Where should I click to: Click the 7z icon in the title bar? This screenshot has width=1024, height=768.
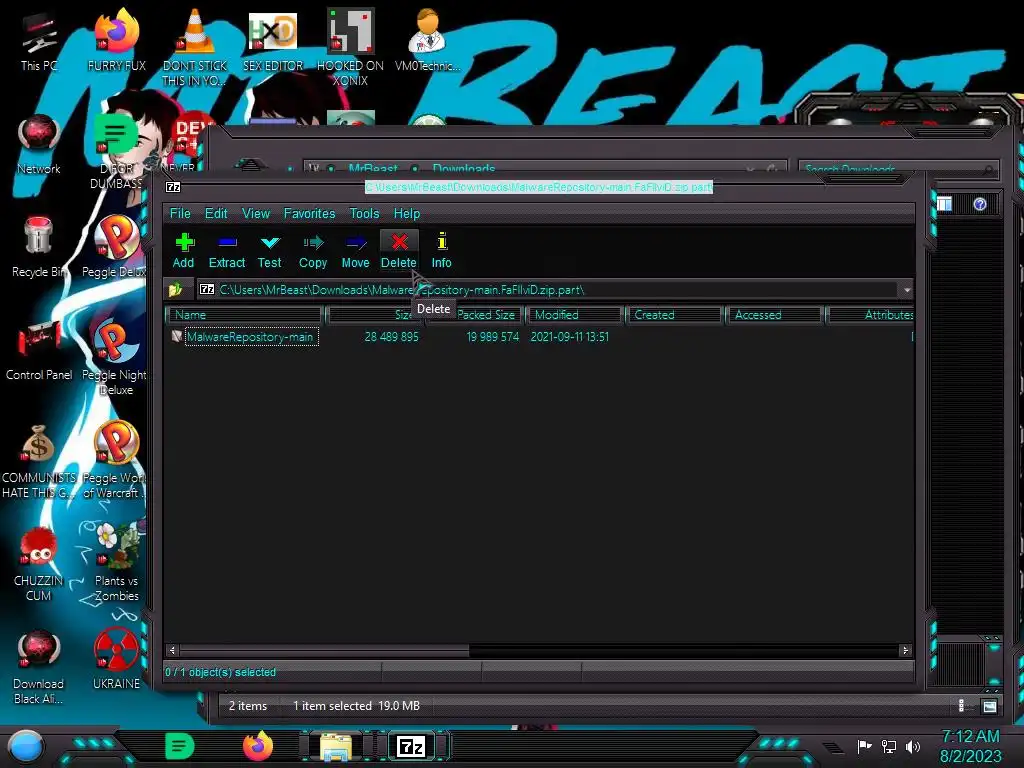tap(173, 187)
